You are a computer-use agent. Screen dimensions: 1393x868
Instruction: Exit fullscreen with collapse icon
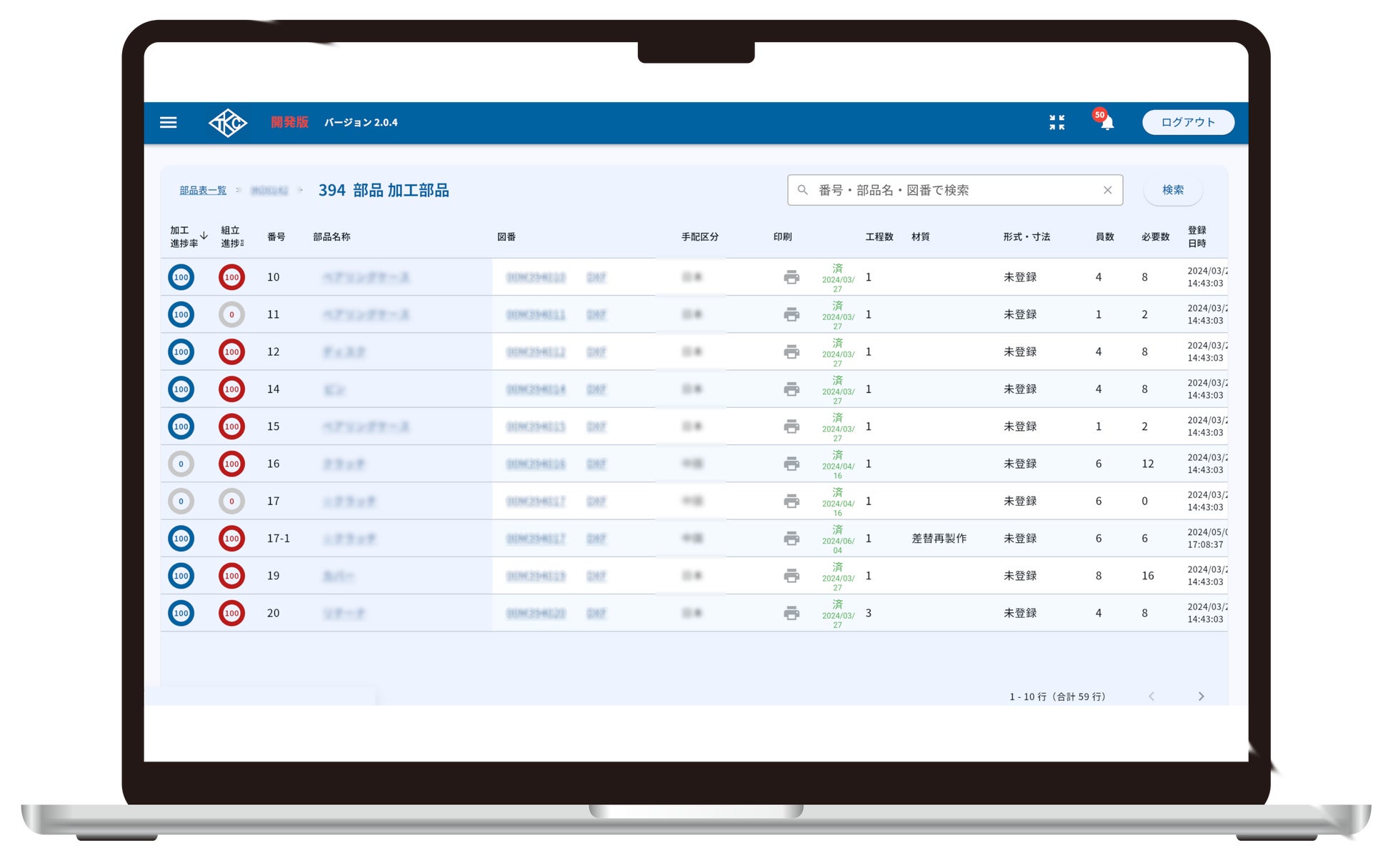pyautogui.click(x=1057, y=122)
